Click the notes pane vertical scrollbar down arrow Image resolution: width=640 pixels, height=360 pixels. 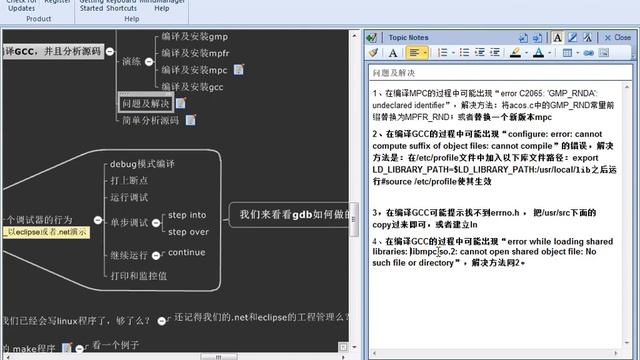(627, 342)
